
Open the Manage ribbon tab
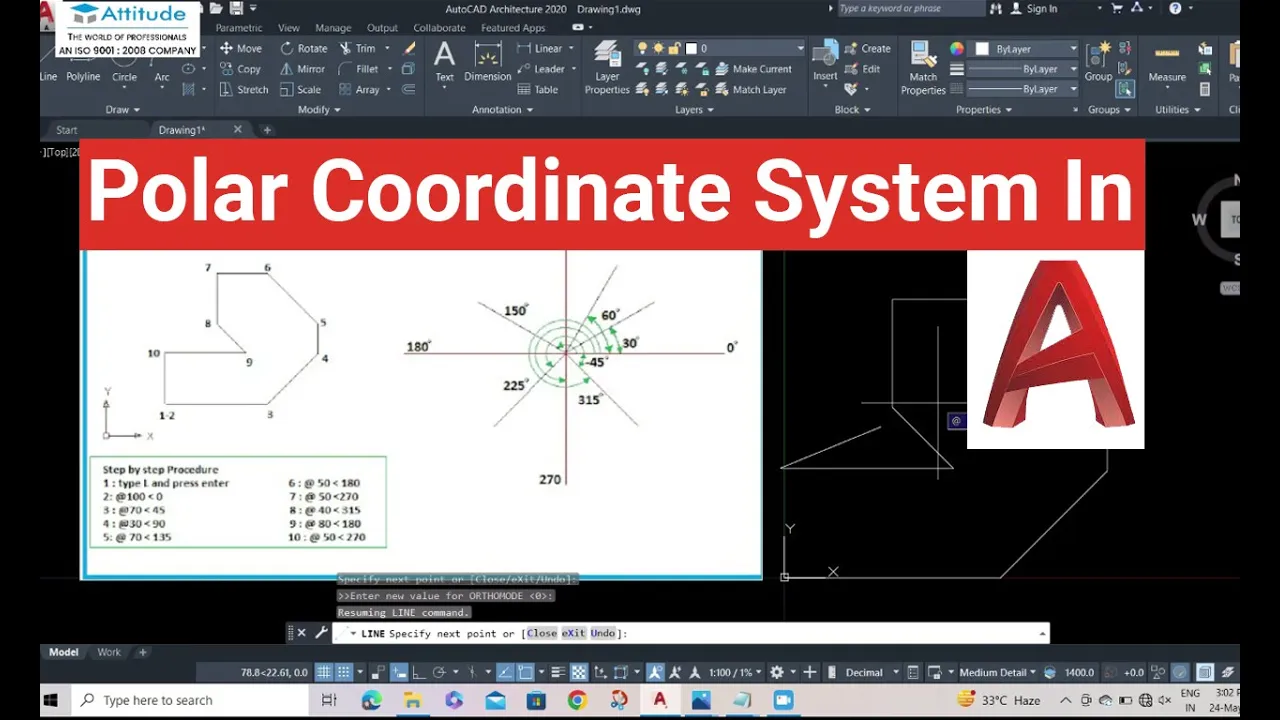[333, 28]
